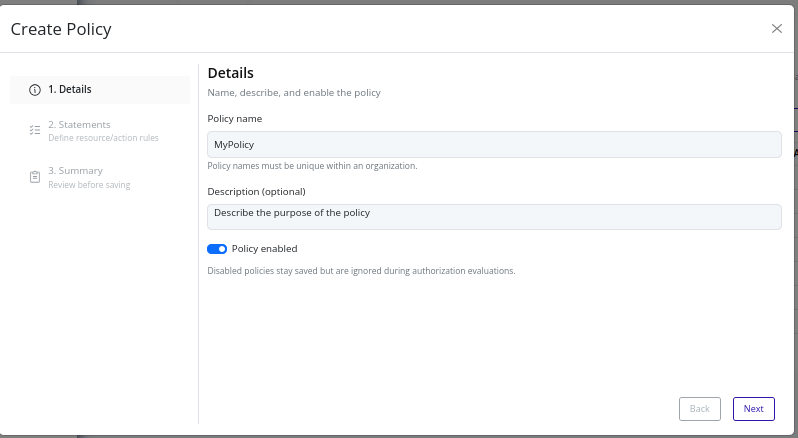Viewport: 798px width, 438px height.
Task: Open the 2. Statements step
Action: 100,131
